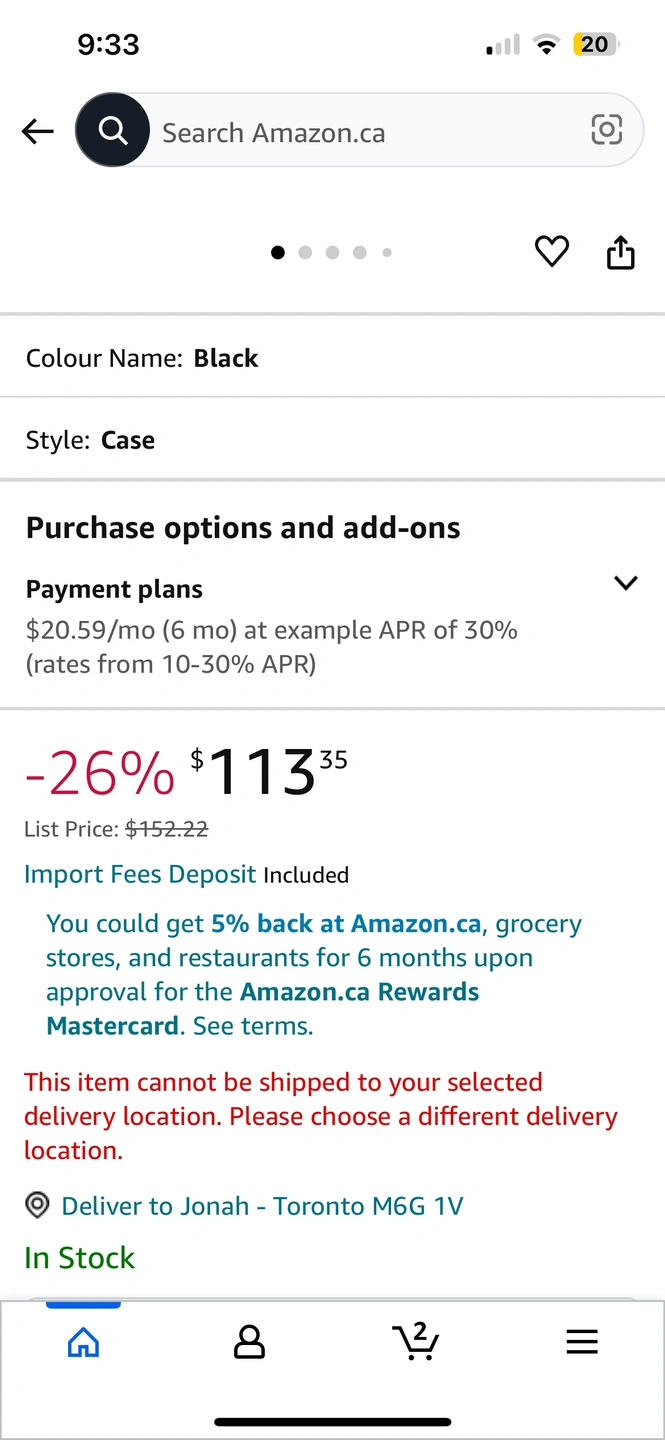Tap the magnifying glass search icon

click(x=112, y=130)
